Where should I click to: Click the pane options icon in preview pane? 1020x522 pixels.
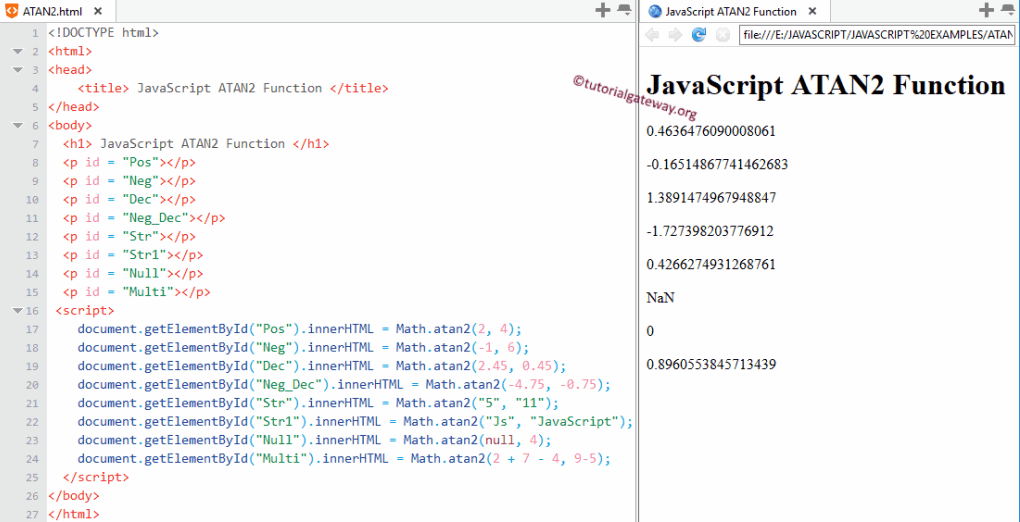1008,11
